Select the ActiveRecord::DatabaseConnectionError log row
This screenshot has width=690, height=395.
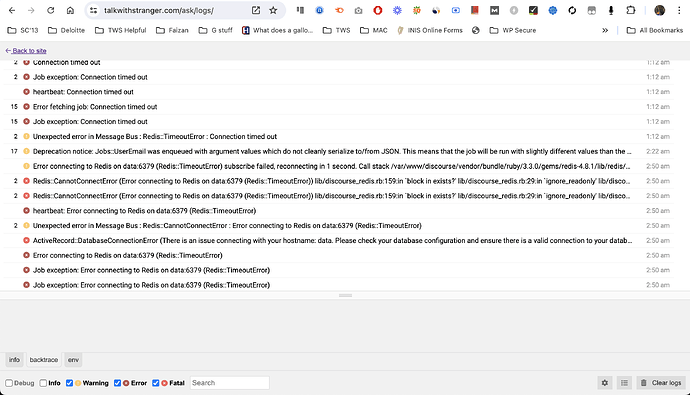[x=339, y=241]
